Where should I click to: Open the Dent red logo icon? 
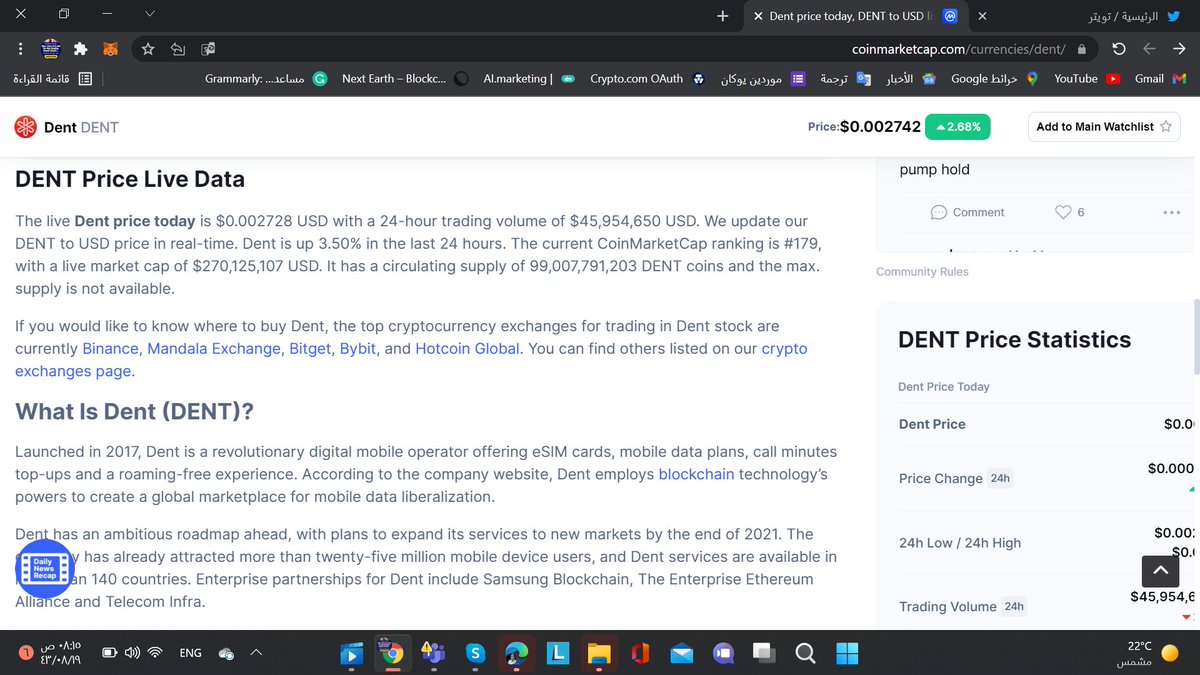click(x=26, y=127)
